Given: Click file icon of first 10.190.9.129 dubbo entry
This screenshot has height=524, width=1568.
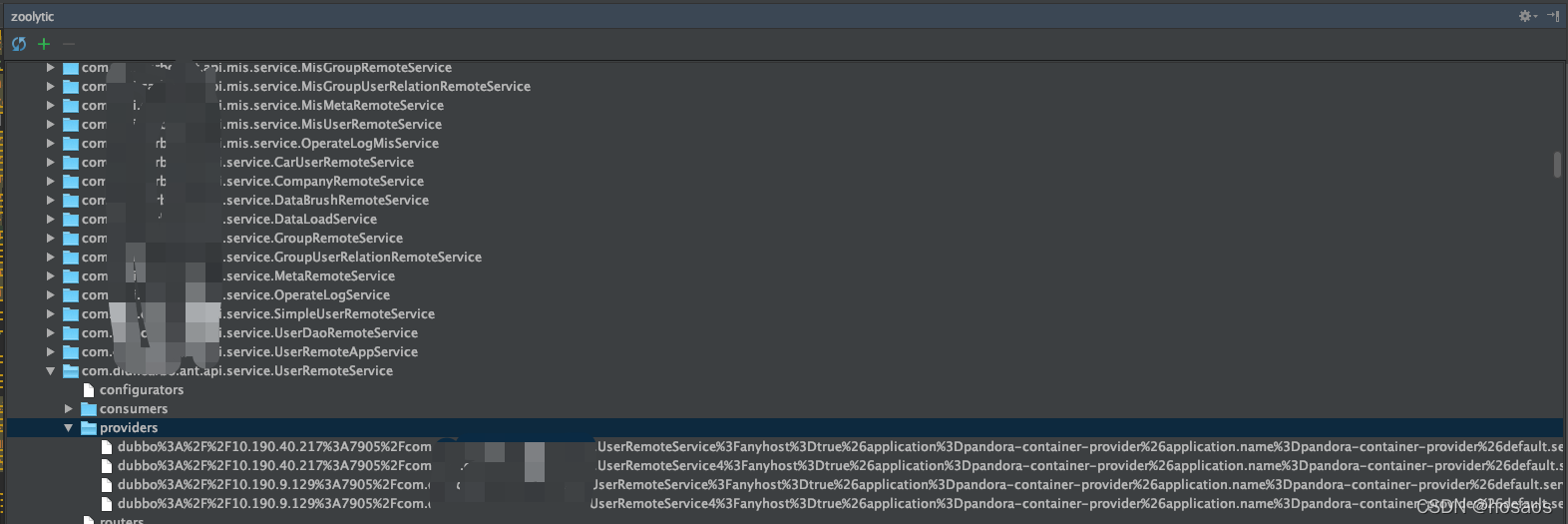Looking at the screenshot, I should (x=107, y=485).
